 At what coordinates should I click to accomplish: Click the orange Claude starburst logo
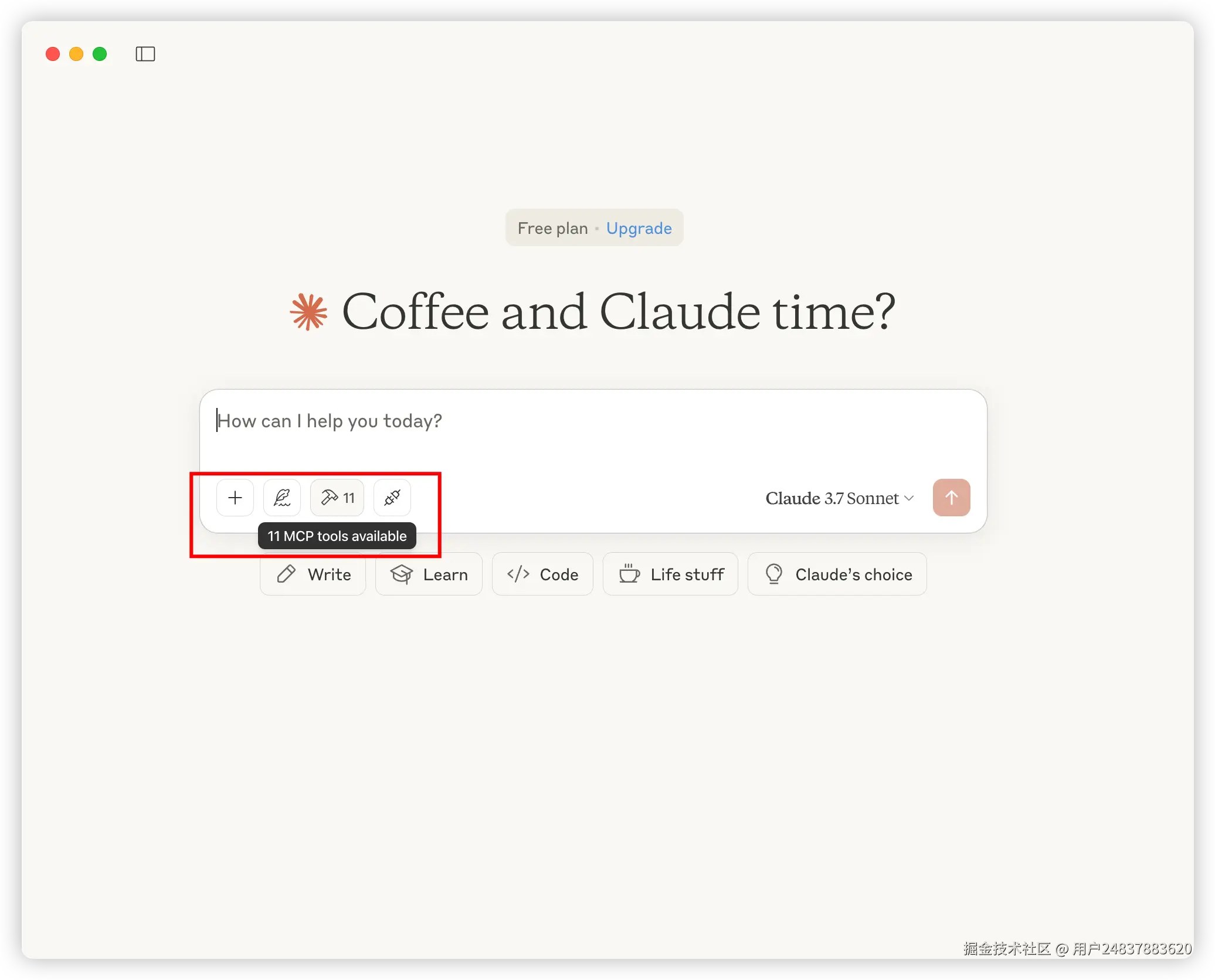pos(308,312)
